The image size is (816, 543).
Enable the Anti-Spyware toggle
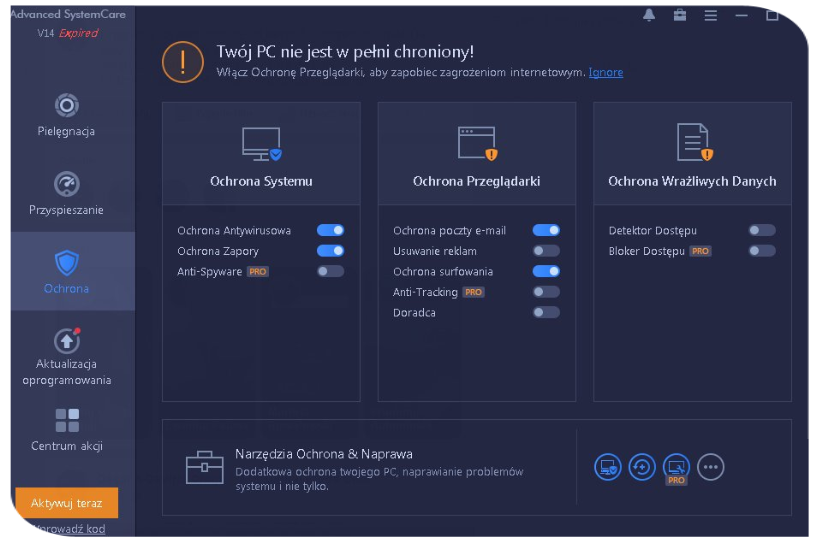330,271
